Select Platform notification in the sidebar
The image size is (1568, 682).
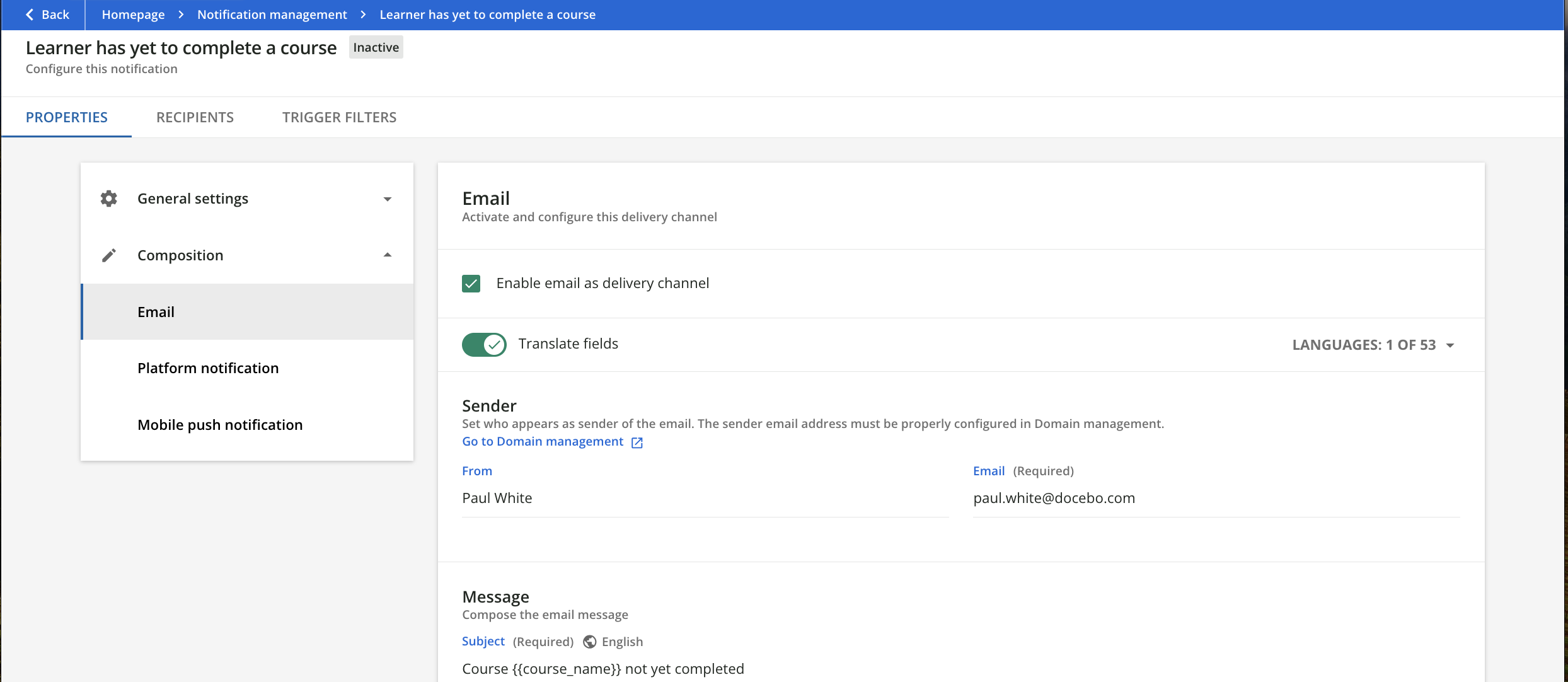pos(247,368)
